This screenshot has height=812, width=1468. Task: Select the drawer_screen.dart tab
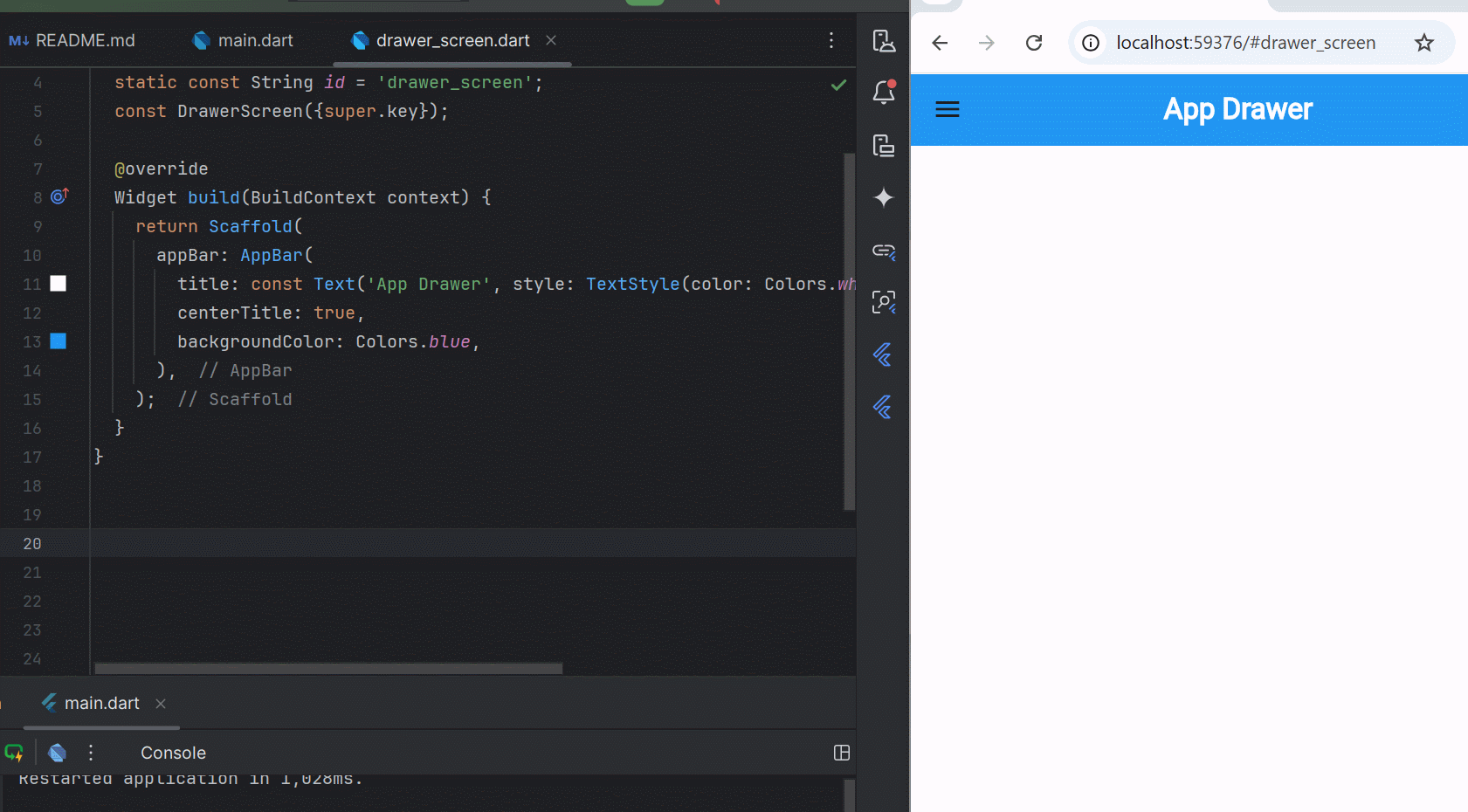(441, 40)
